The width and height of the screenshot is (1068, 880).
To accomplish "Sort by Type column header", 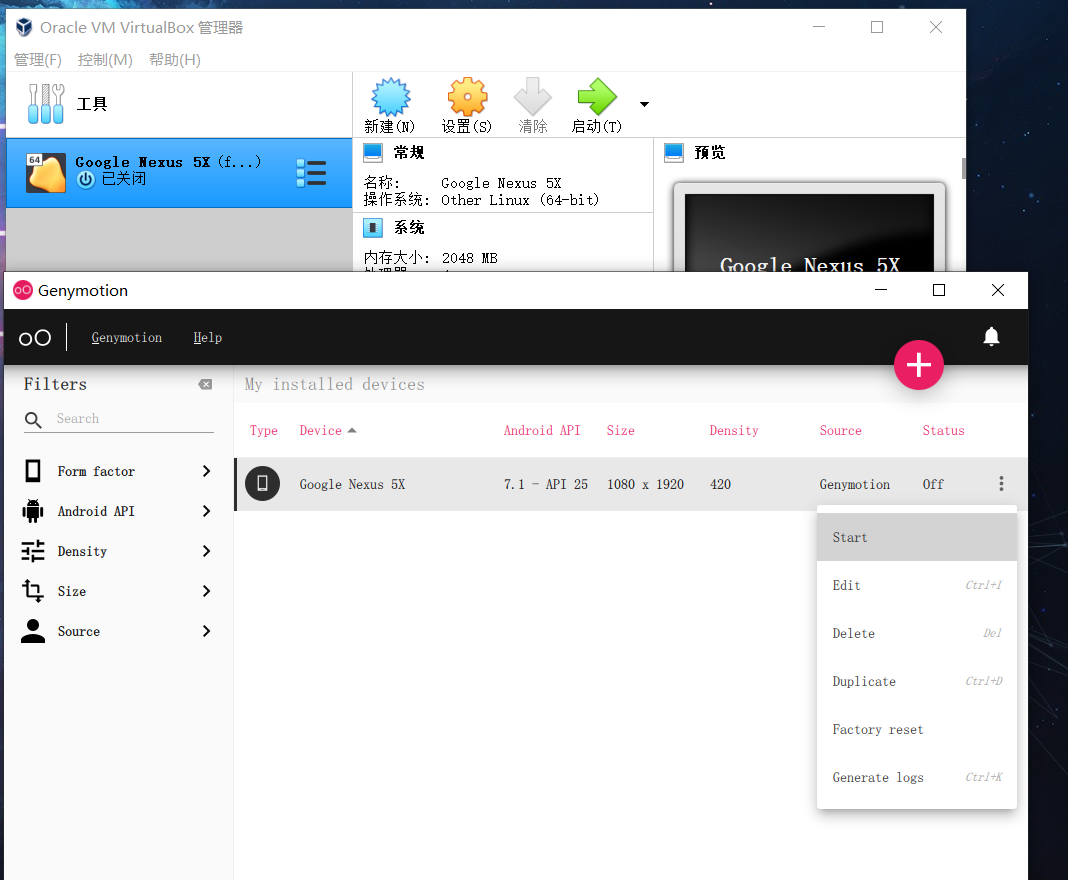I will tap(264, 430).
